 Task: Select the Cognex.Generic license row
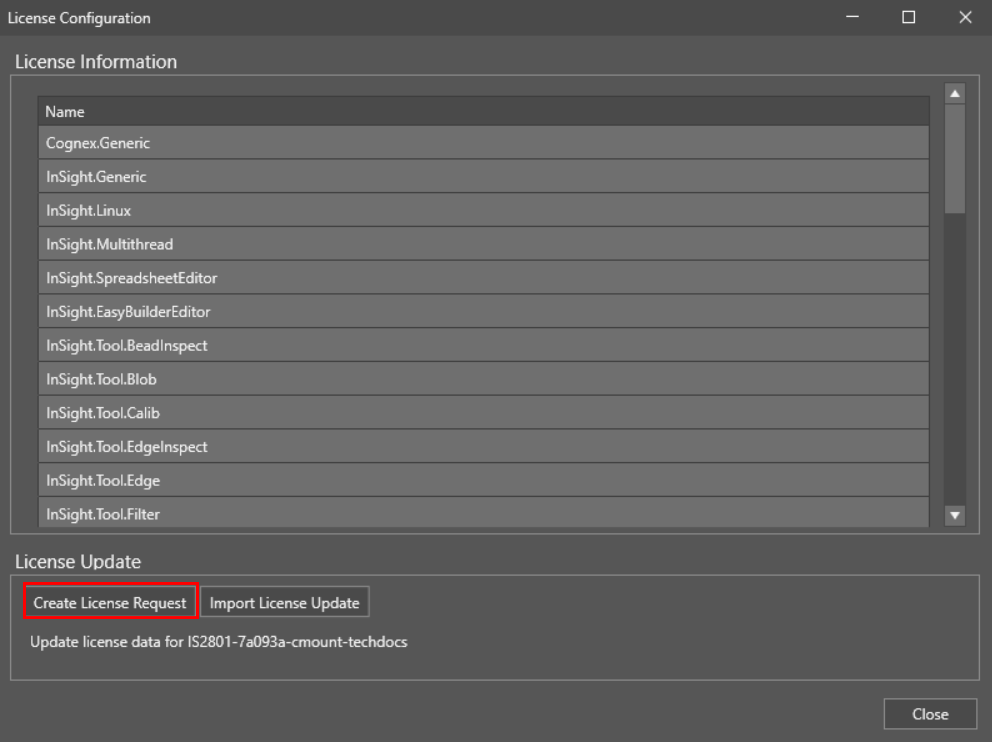tap(483, 143)
